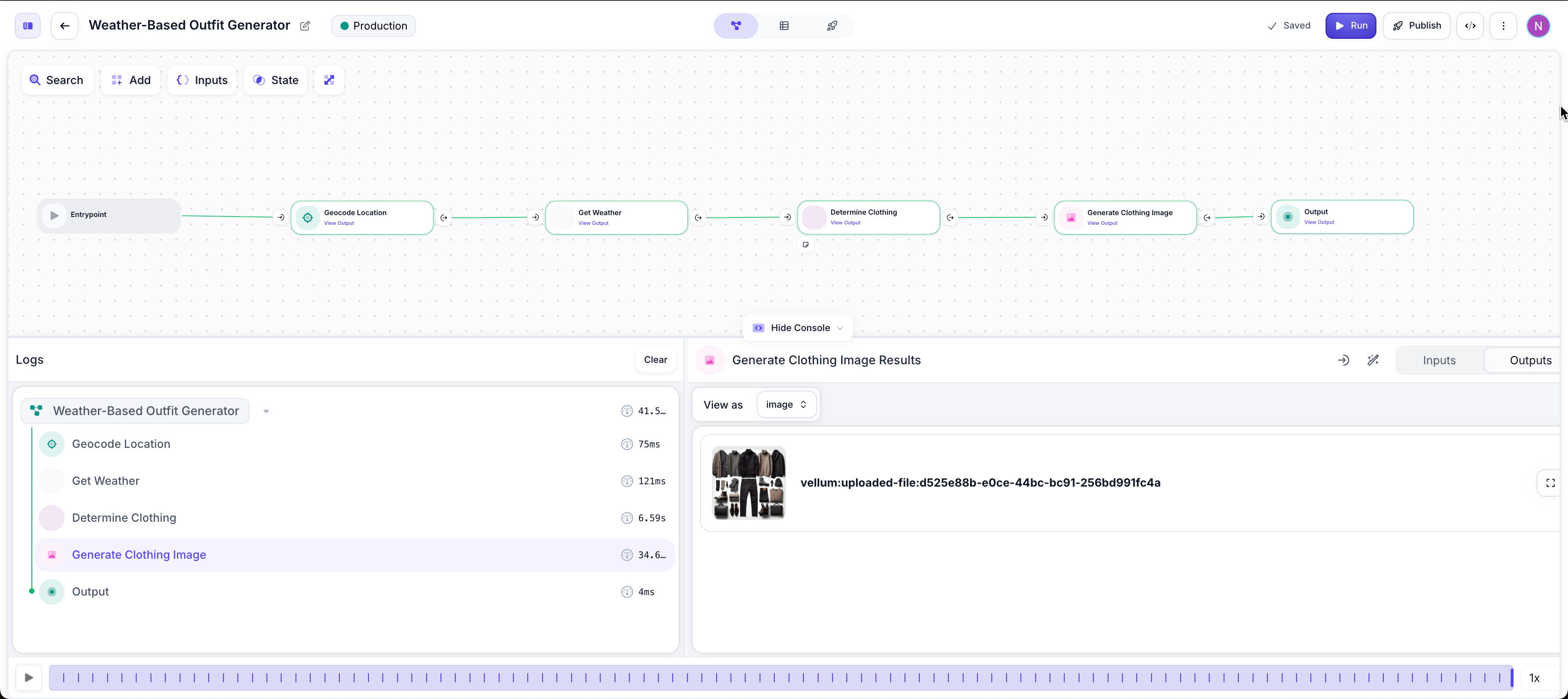This screenshot has width=1568, height=699.
Task: Toggle fullscreen canvas with the blue expand icon
Action: 329,79
